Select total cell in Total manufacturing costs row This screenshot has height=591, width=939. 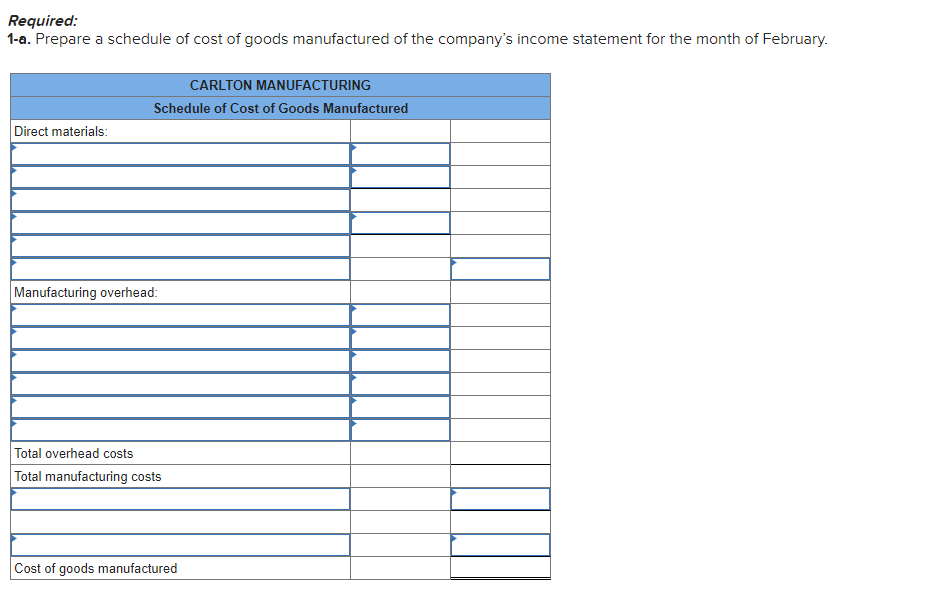[500, 476]
